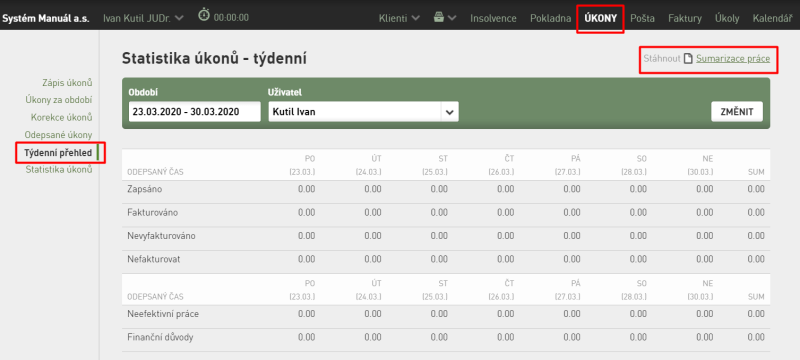This screenshot has height=360, width=800.
Task: Open Pošta from the top menu
Action: (642, 18)
